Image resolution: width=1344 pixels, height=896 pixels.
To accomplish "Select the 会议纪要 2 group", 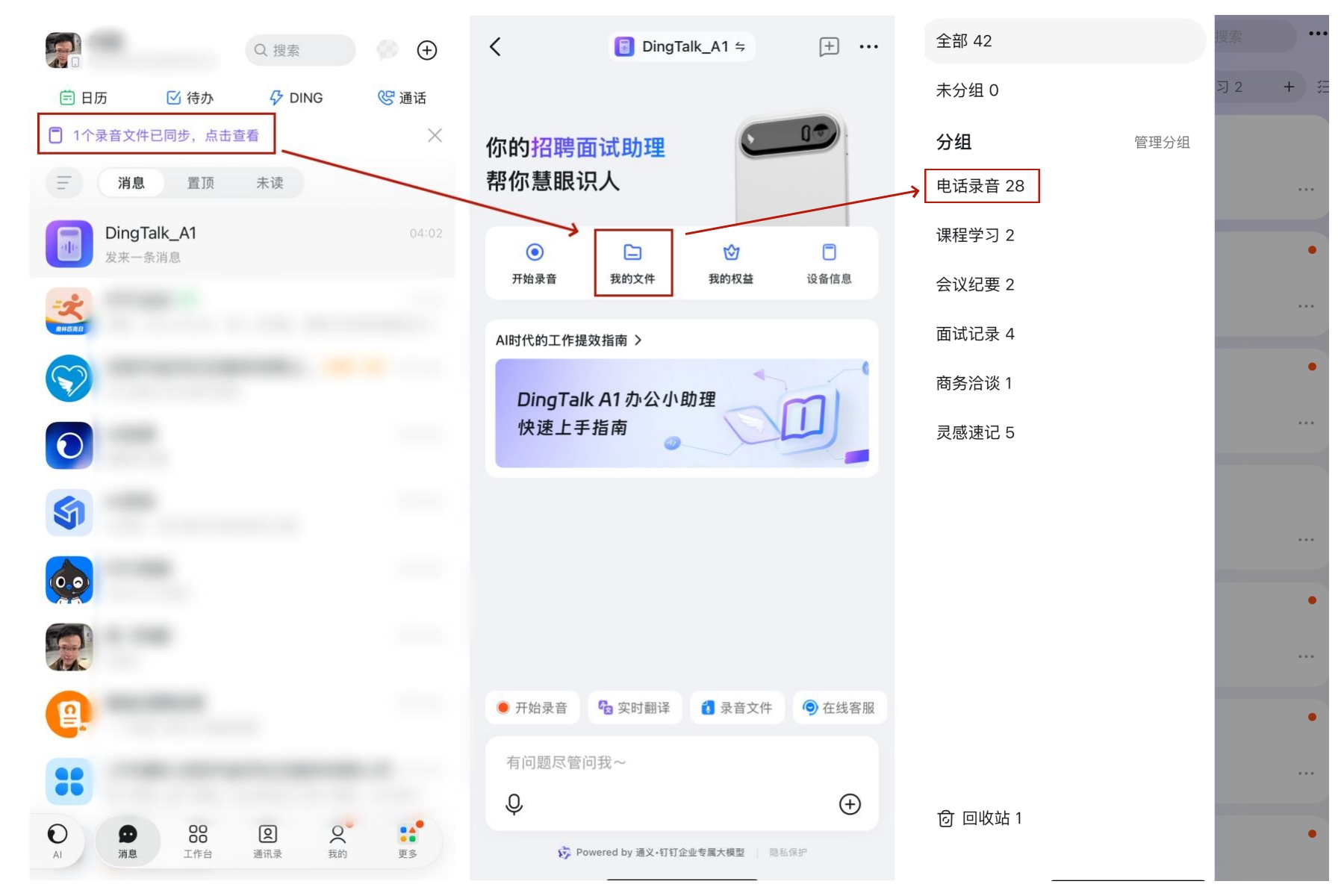I will click(x=975, y=284).
